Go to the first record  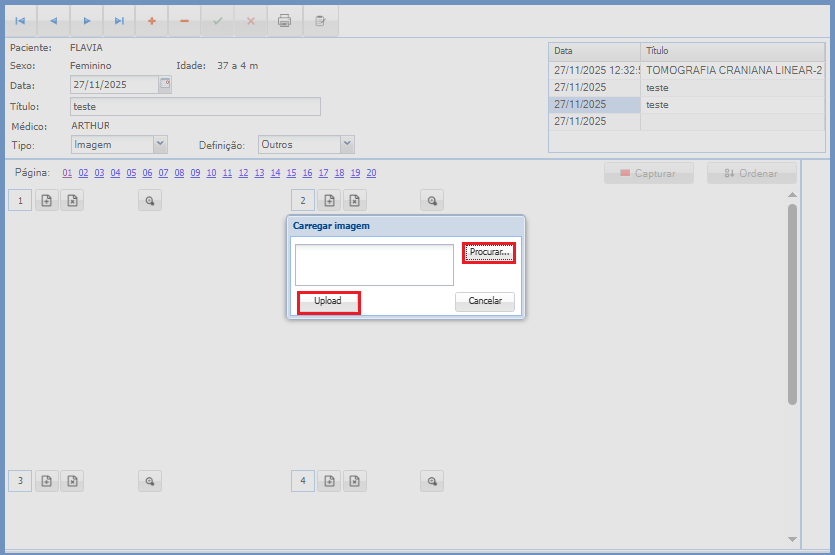[x=20, y=21]
